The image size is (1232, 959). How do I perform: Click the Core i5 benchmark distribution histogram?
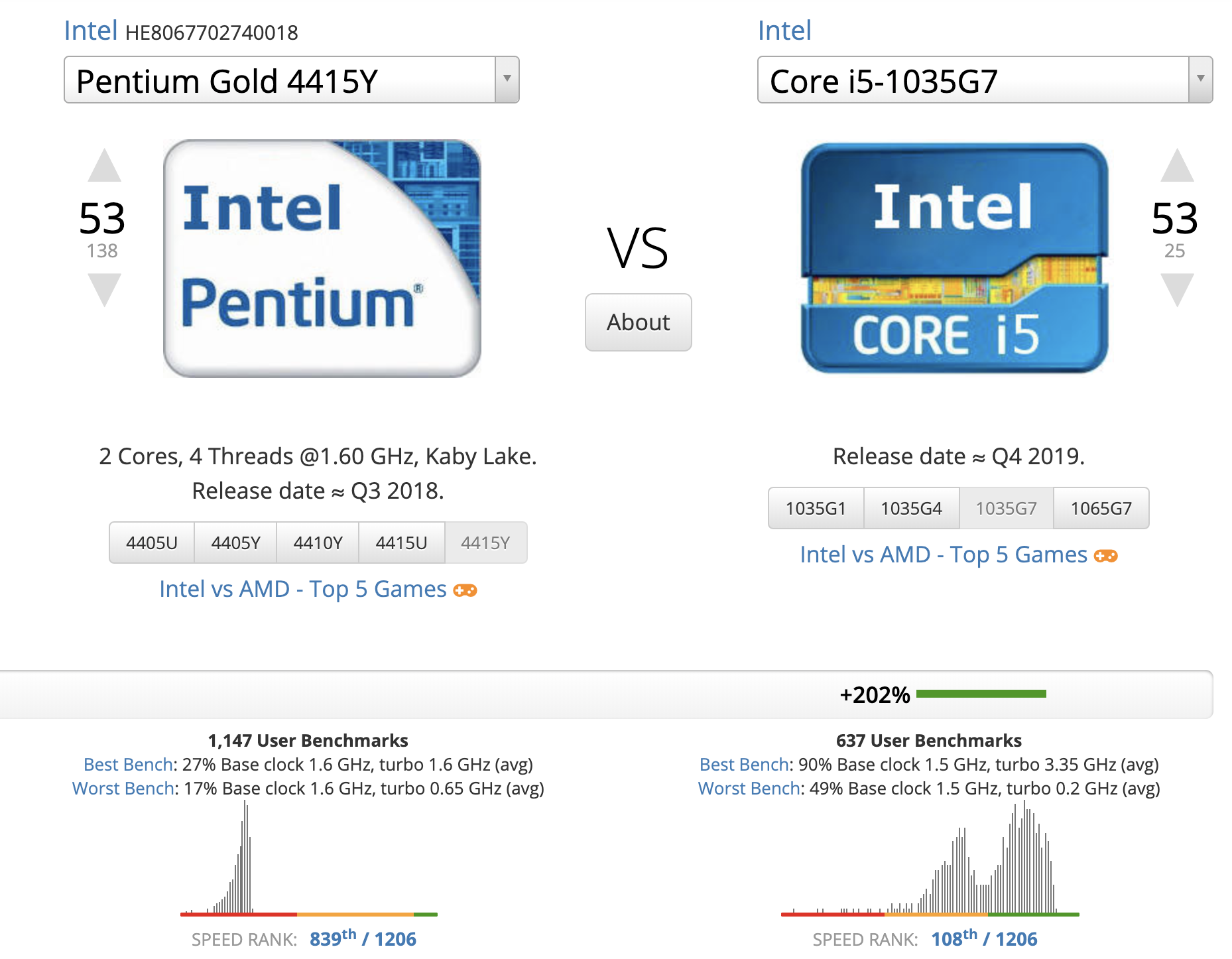[930, 858]
